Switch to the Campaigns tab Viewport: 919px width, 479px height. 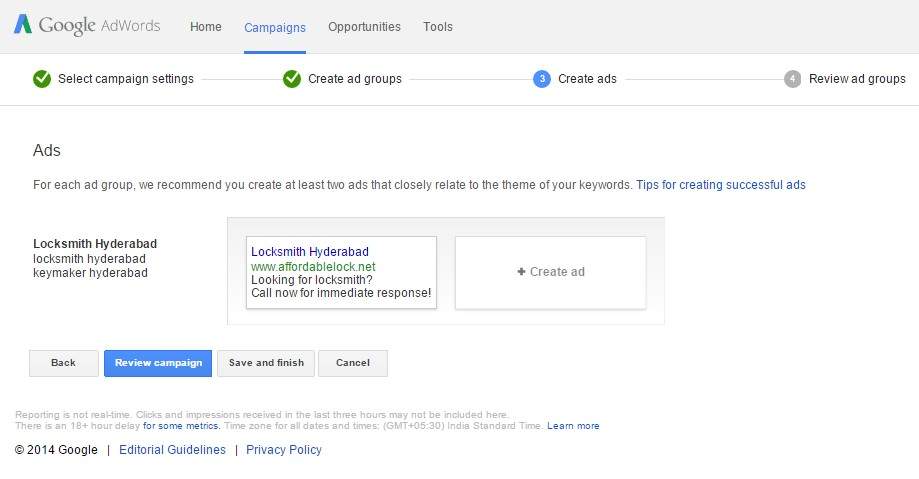coord(275,27)
